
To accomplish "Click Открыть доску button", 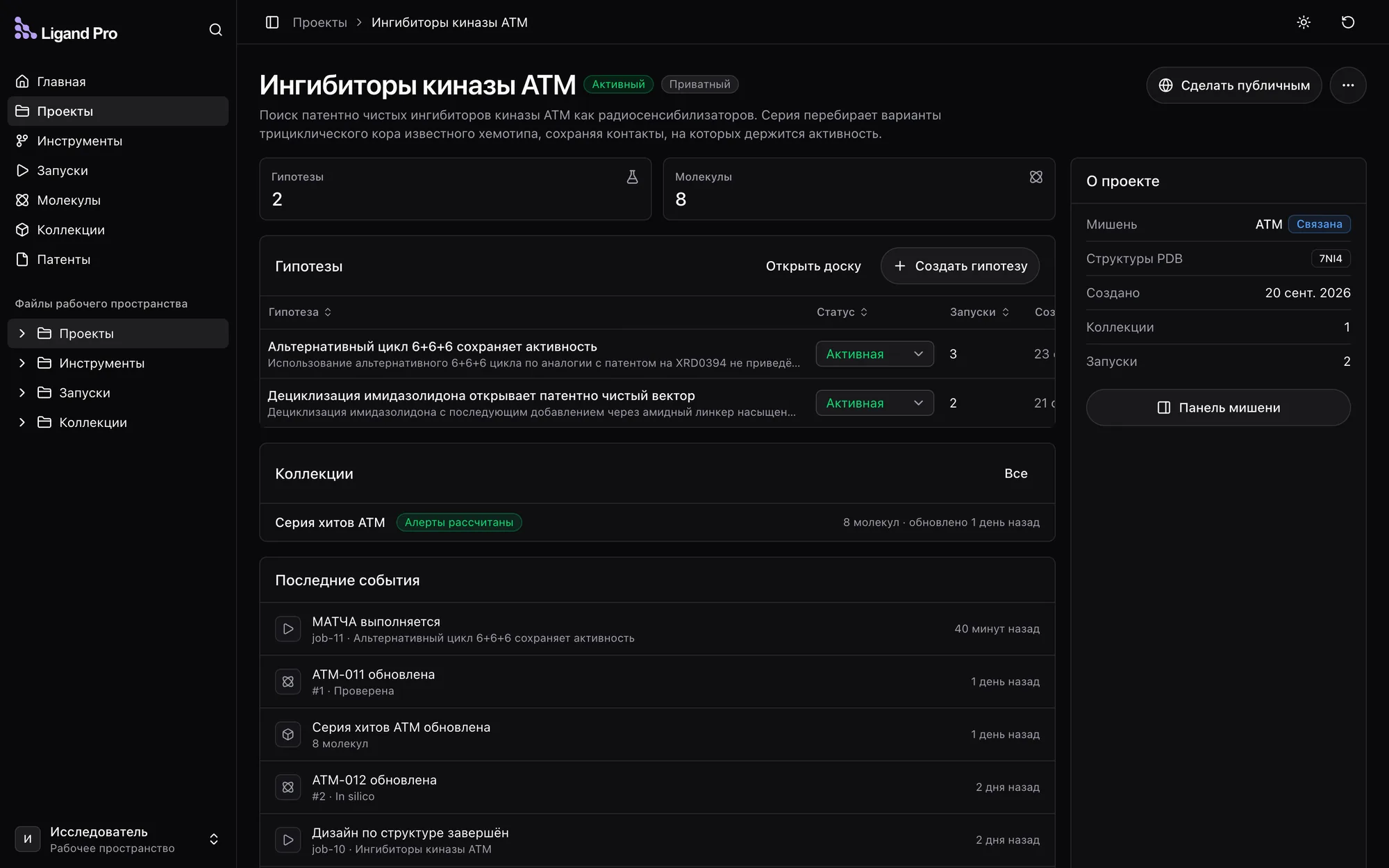I will coord(813,266).
